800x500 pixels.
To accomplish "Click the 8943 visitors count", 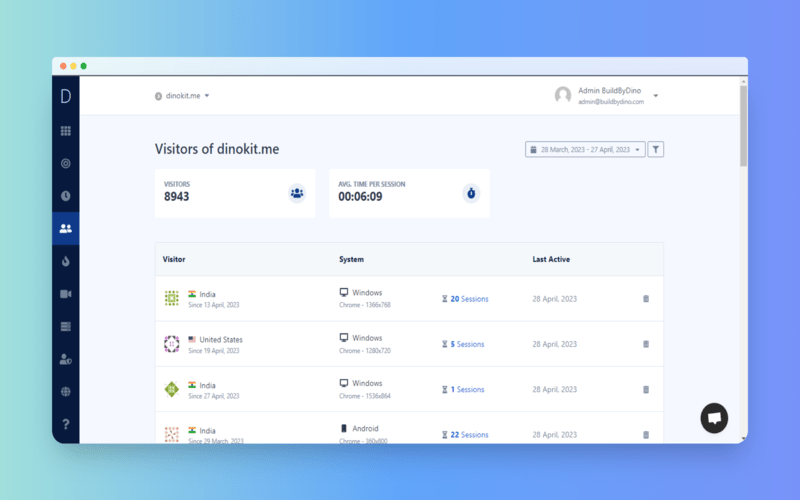I will pyautogui.click(x=177, y=197).
